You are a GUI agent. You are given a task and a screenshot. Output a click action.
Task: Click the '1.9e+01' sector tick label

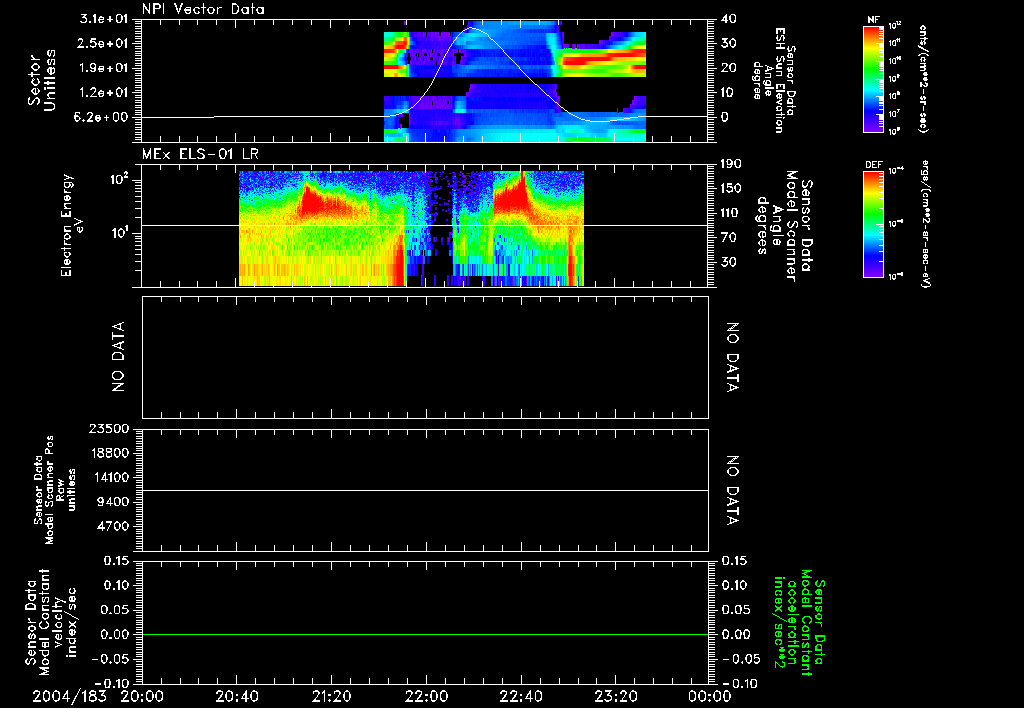(x=104, y=68)
